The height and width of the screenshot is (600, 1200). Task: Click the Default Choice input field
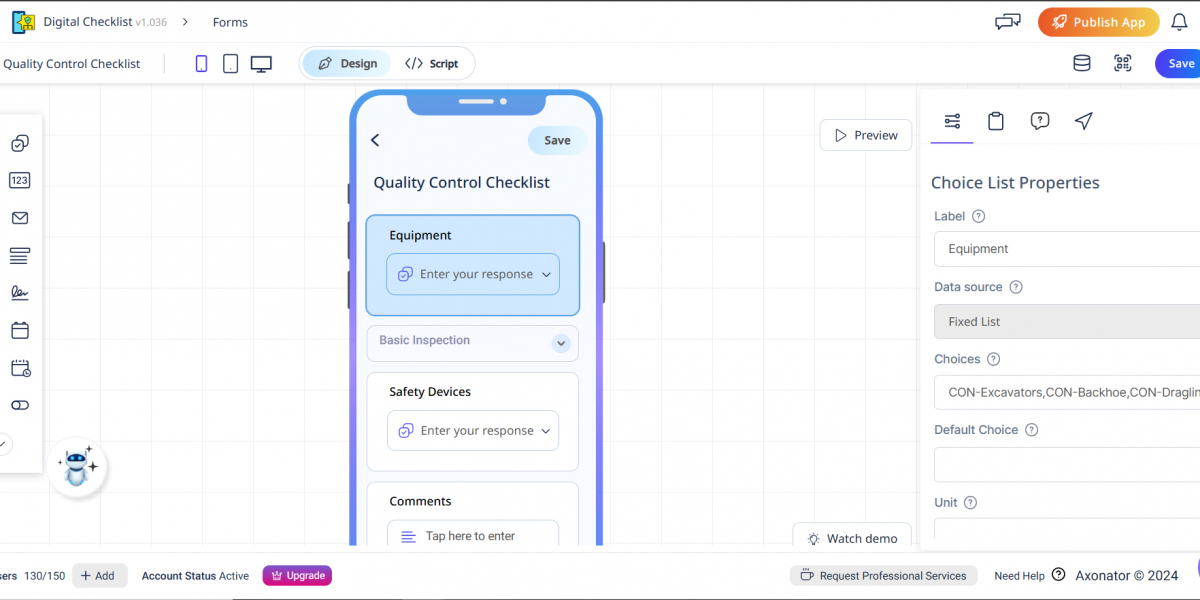click(1066, 465)
